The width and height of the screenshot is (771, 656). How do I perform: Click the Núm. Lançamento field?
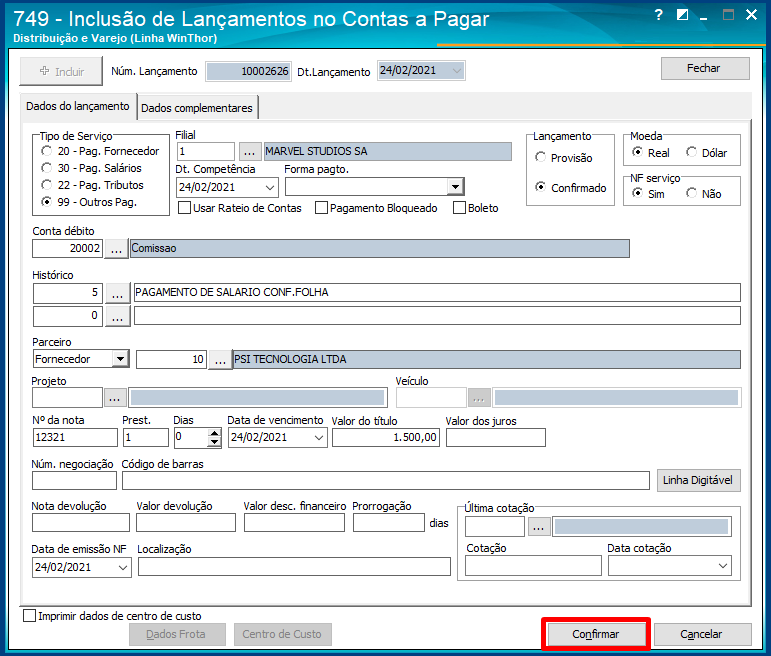(x=248, y=71)
